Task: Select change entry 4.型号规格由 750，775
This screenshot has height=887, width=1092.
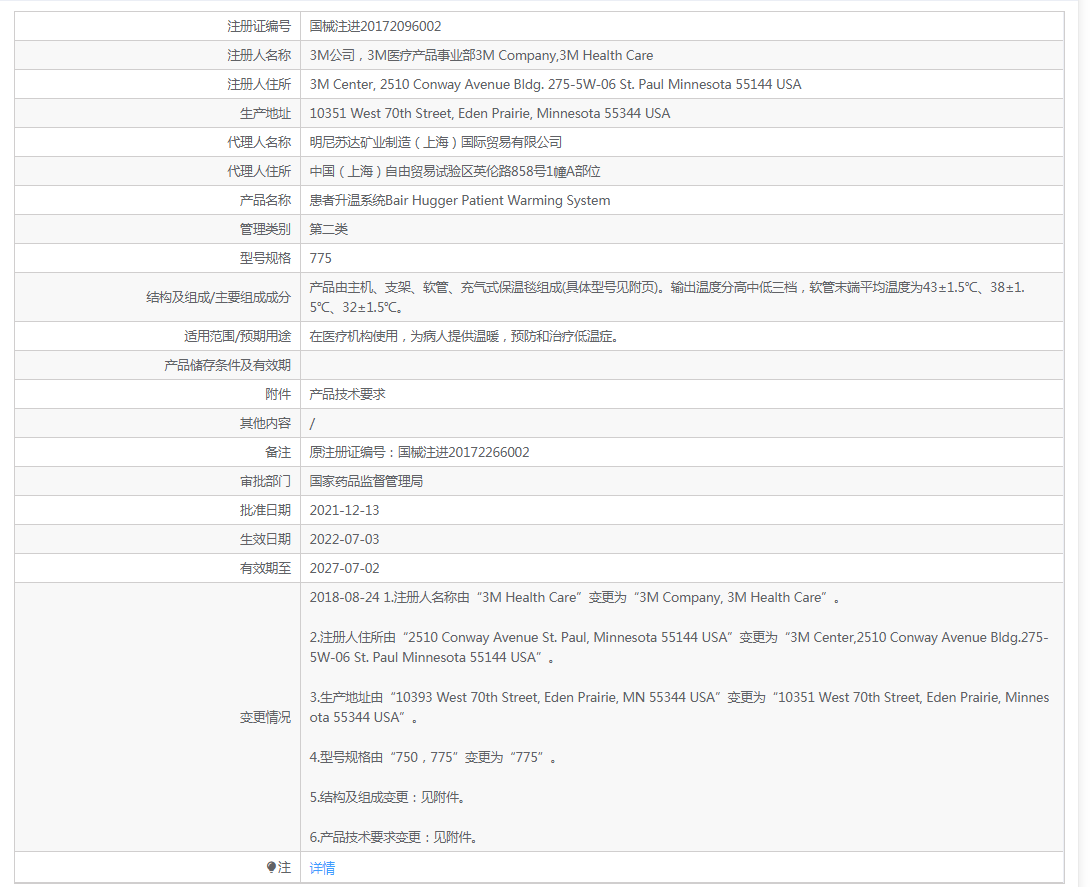Action: click(x=433, y=757)
